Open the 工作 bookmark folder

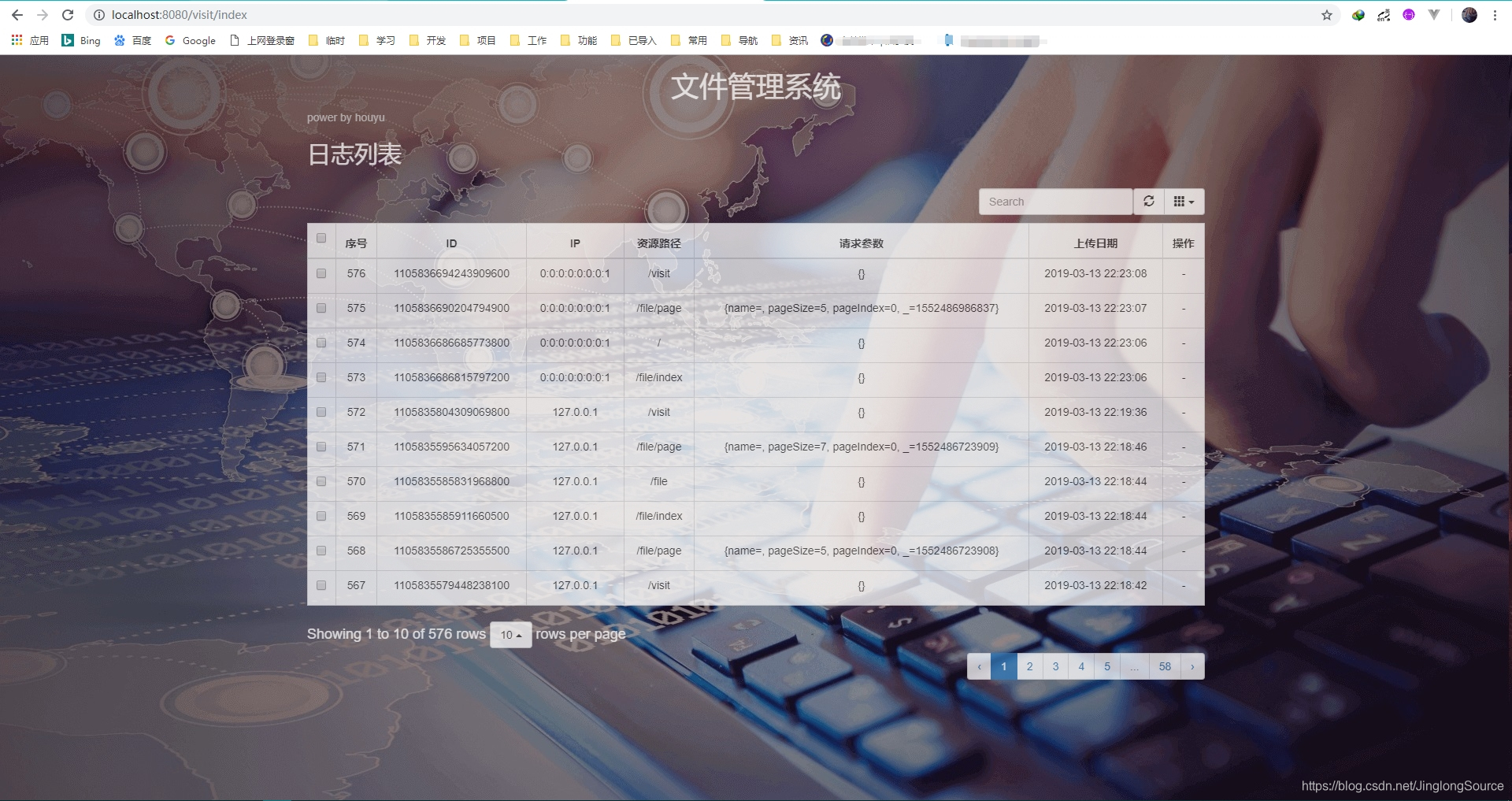[x=528, y=40]
